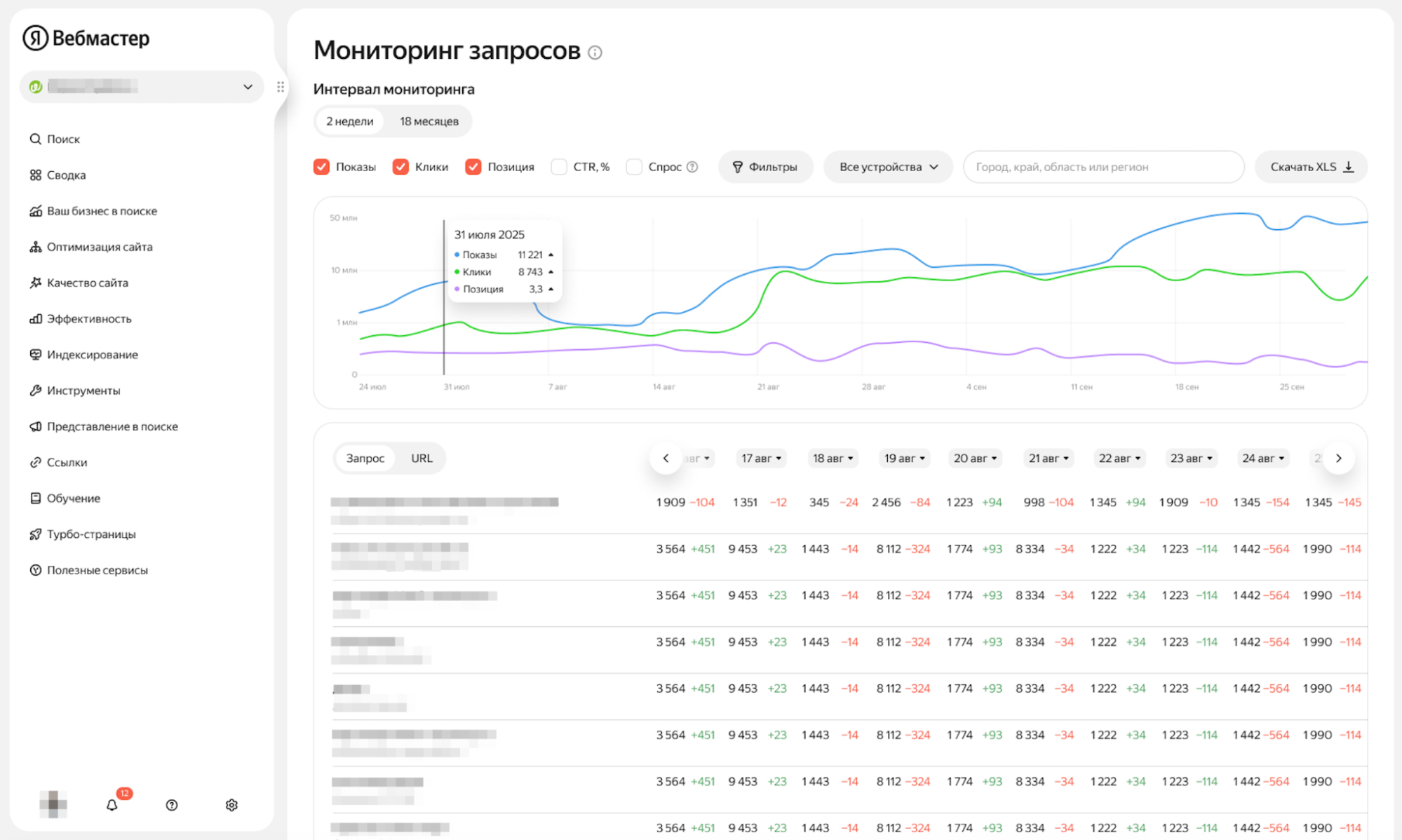
Task: Open the help question mark icon
Action: 172,805
